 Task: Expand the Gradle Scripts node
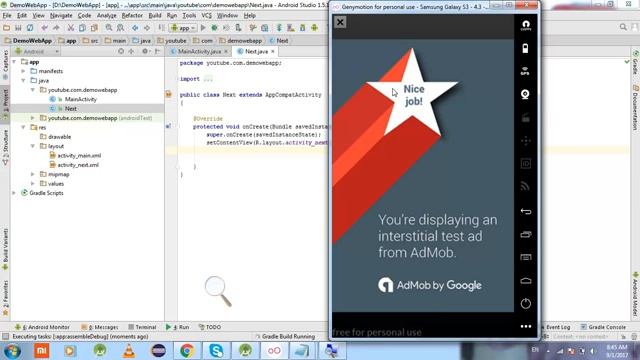pyautogui.click(x=15, y=193)
